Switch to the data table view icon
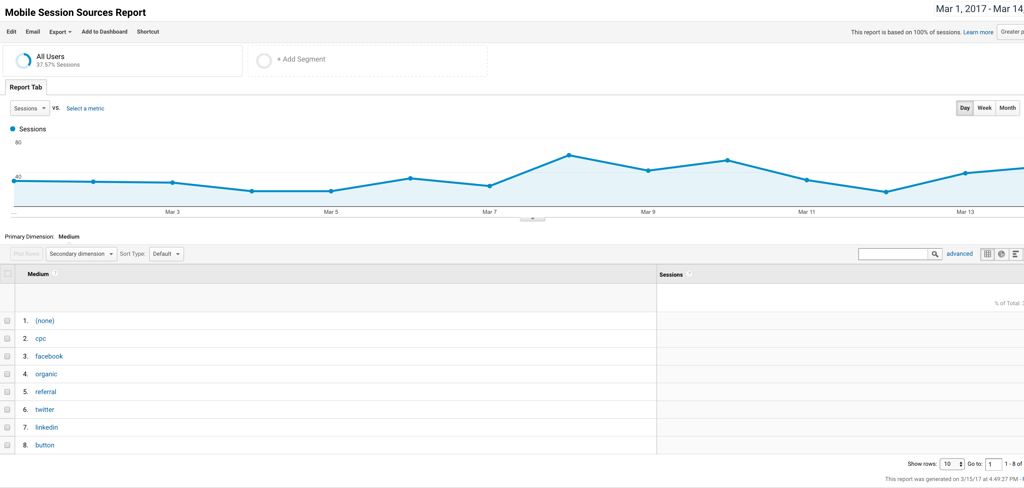This screenshot has width=1024, height=488. [987, 254]
